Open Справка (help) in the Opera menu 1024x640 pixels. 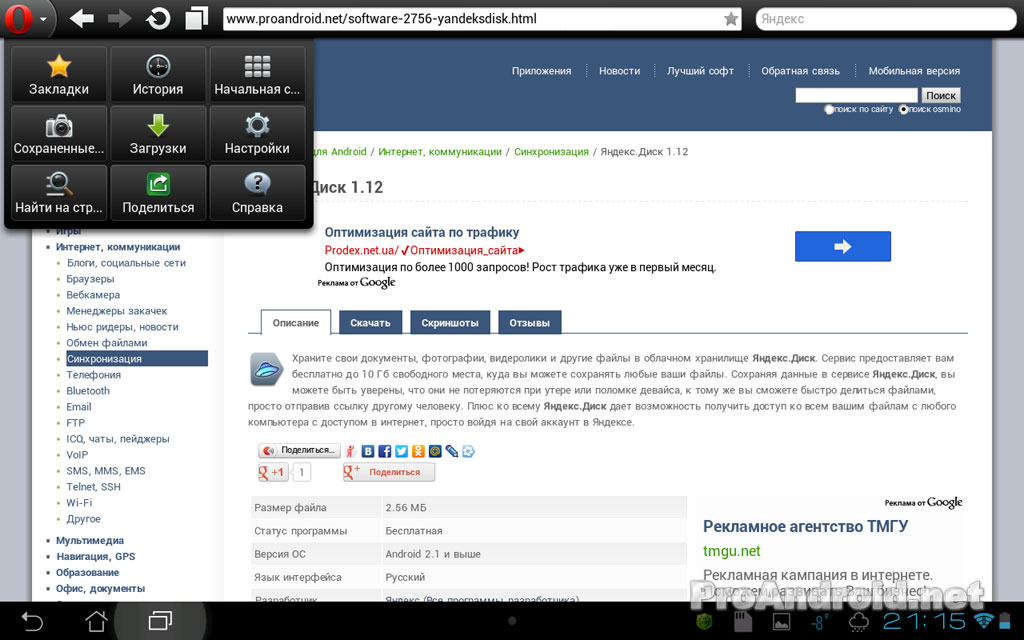257,193
